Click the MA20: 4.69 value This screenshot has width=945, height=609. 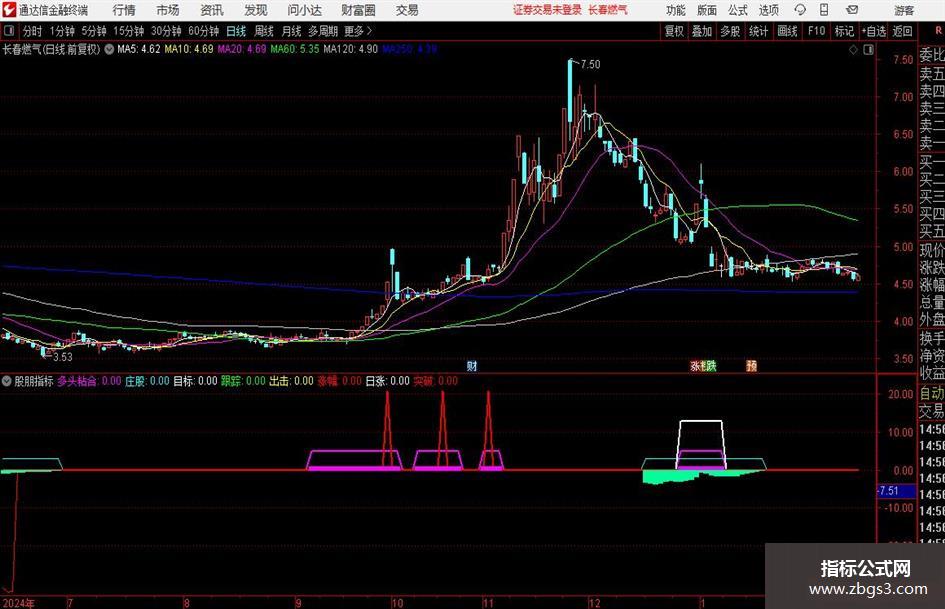point(242,49)
